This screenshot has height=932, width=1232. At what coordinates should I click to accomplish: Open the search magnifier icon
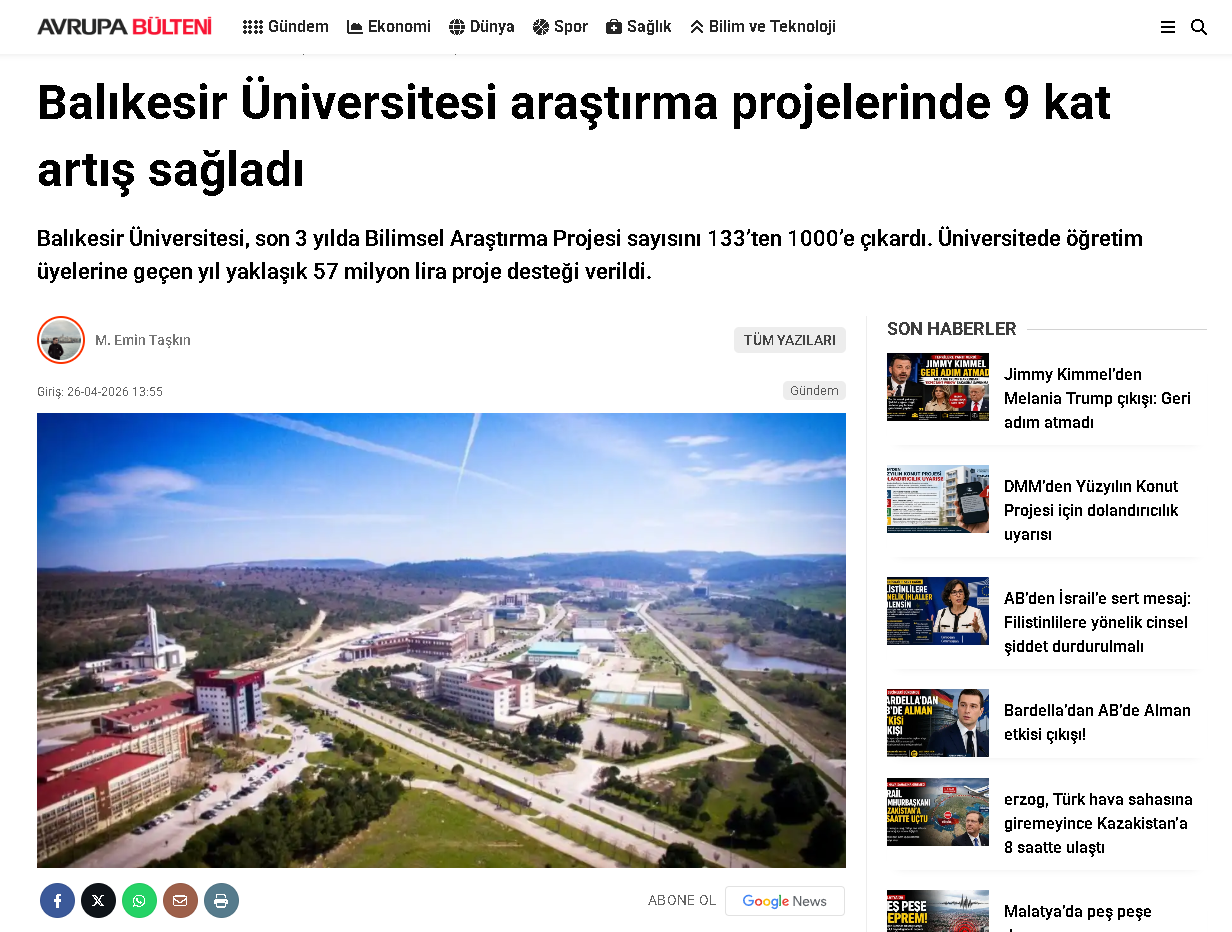[1199, 27]
